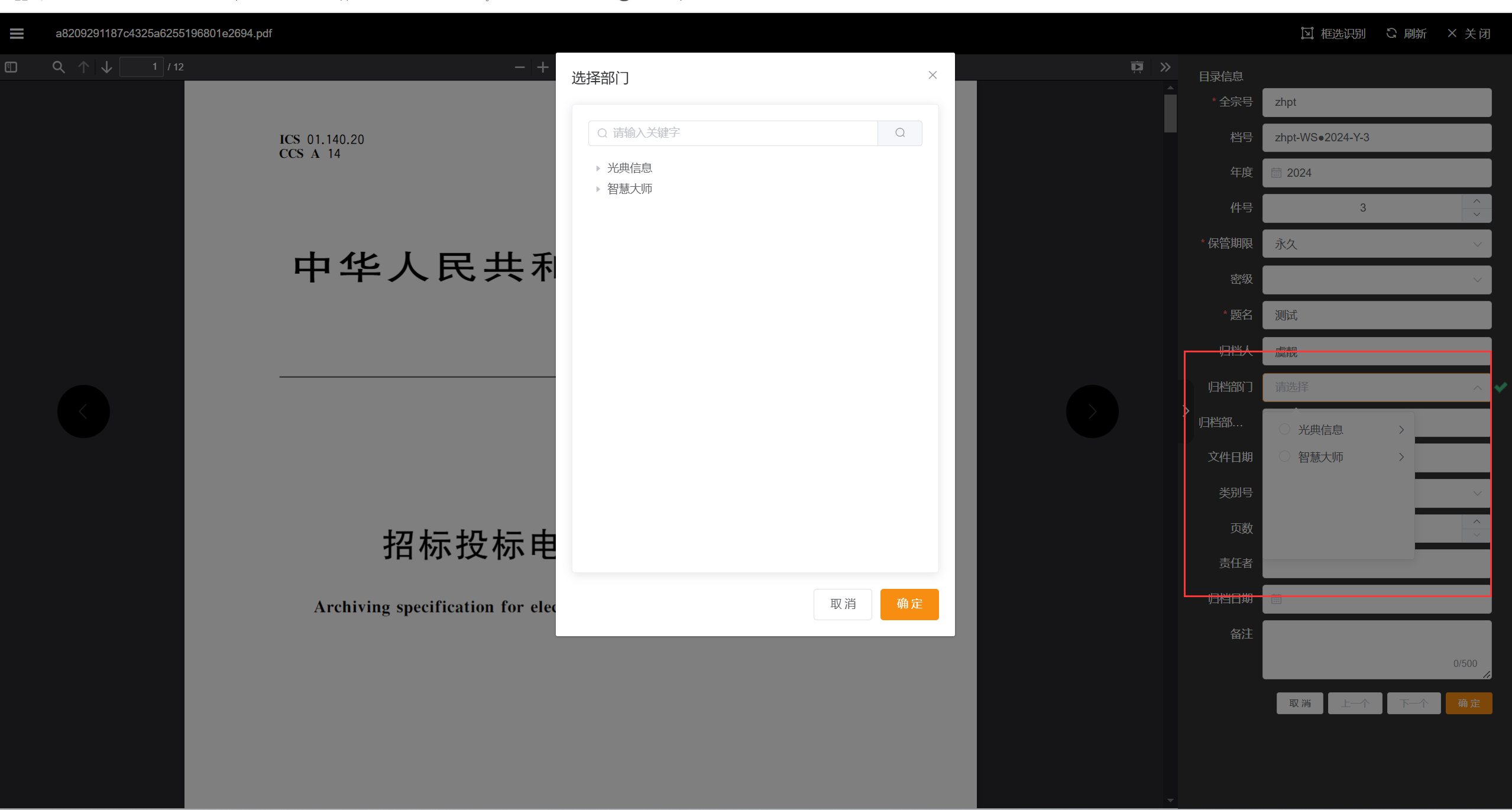Screen dimensions: 1512x810
Task: Click the 上一个 previous button
Action: click(1355, 704)
